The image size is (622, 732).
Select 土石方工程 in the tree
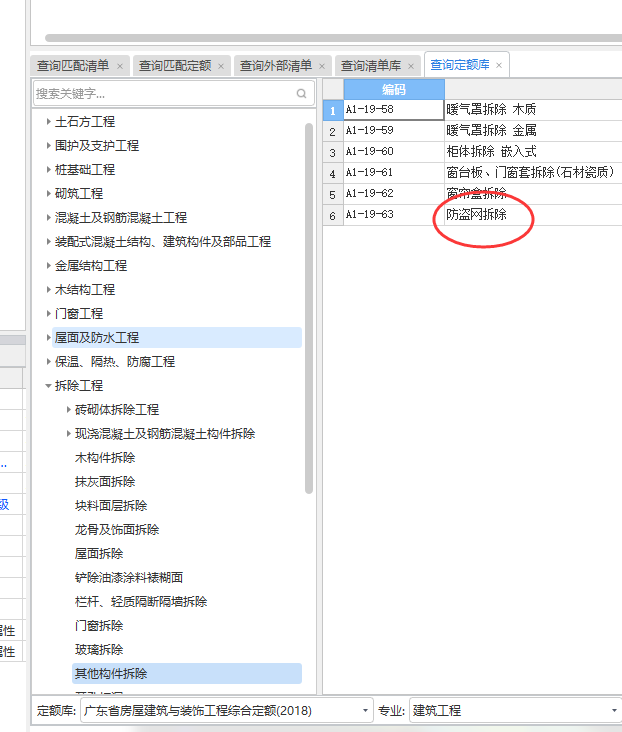pos(85,122)
